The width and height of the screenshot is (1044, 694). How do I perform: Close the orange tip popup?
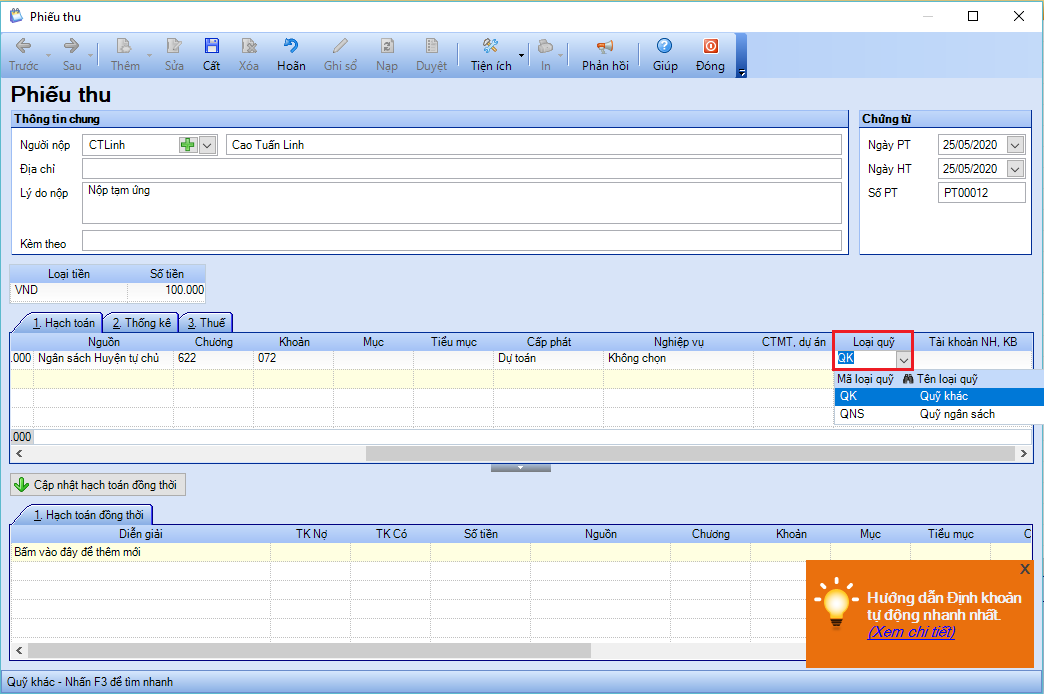tap(1024, 569)
